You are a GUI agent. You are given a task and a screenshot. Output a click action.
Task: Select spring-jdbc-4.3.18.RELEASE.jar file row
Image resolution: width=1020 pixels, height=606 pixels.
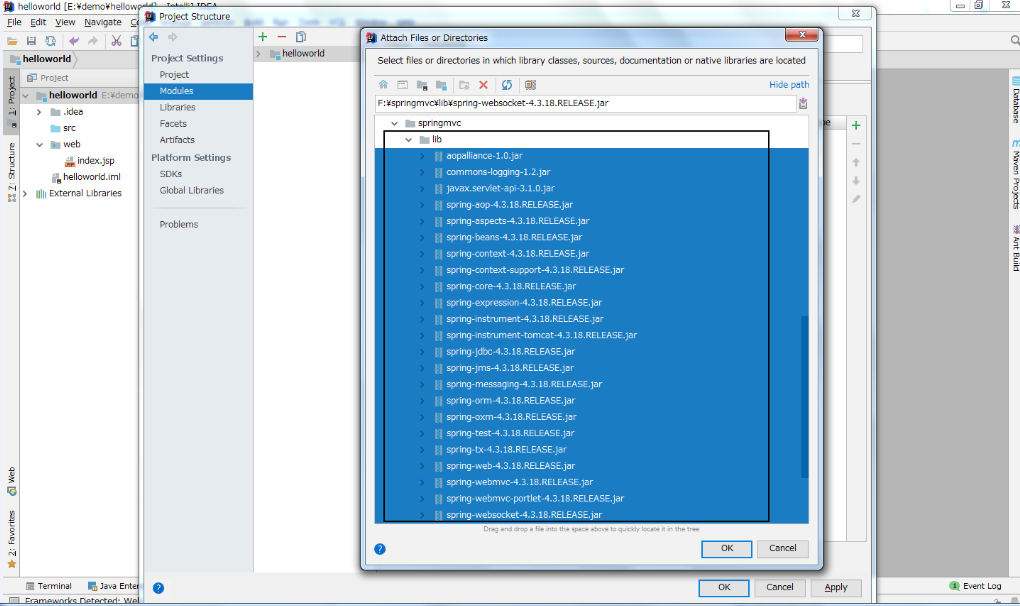[x=591, y=352]
